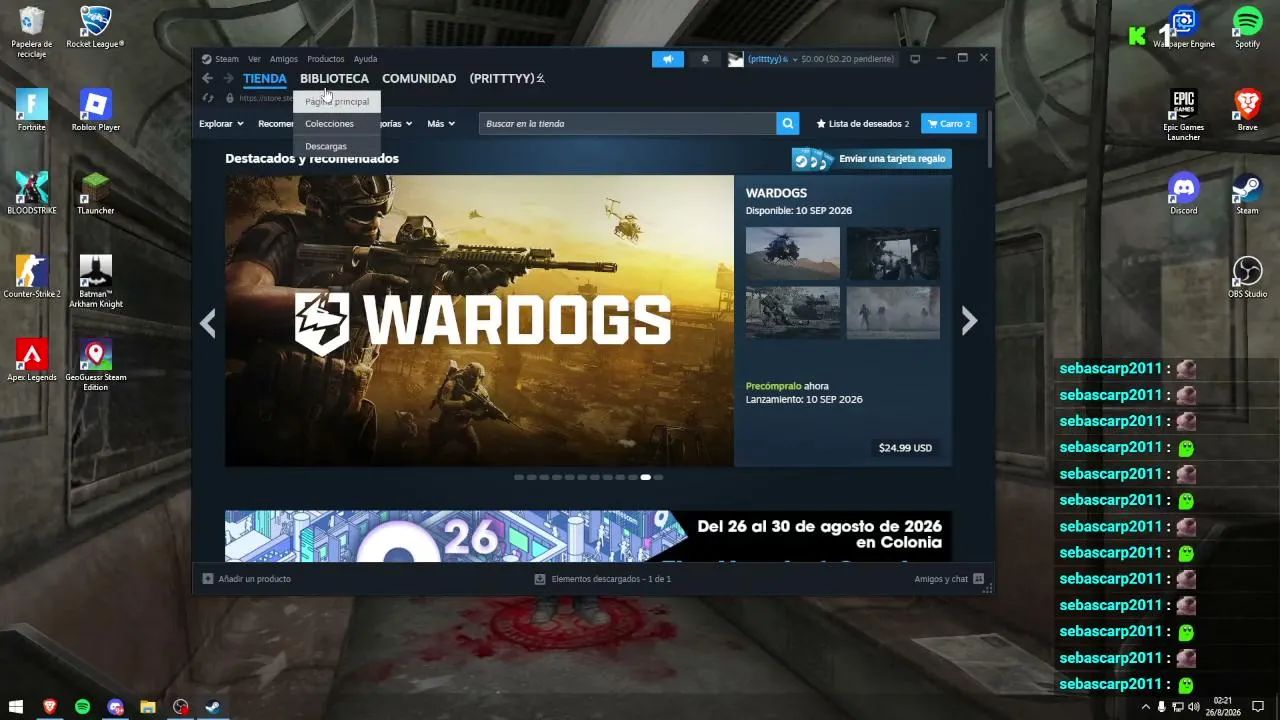Select the TLauncher desktop icon
Viewport: 1280px width, 720px height.
[95, 193]
